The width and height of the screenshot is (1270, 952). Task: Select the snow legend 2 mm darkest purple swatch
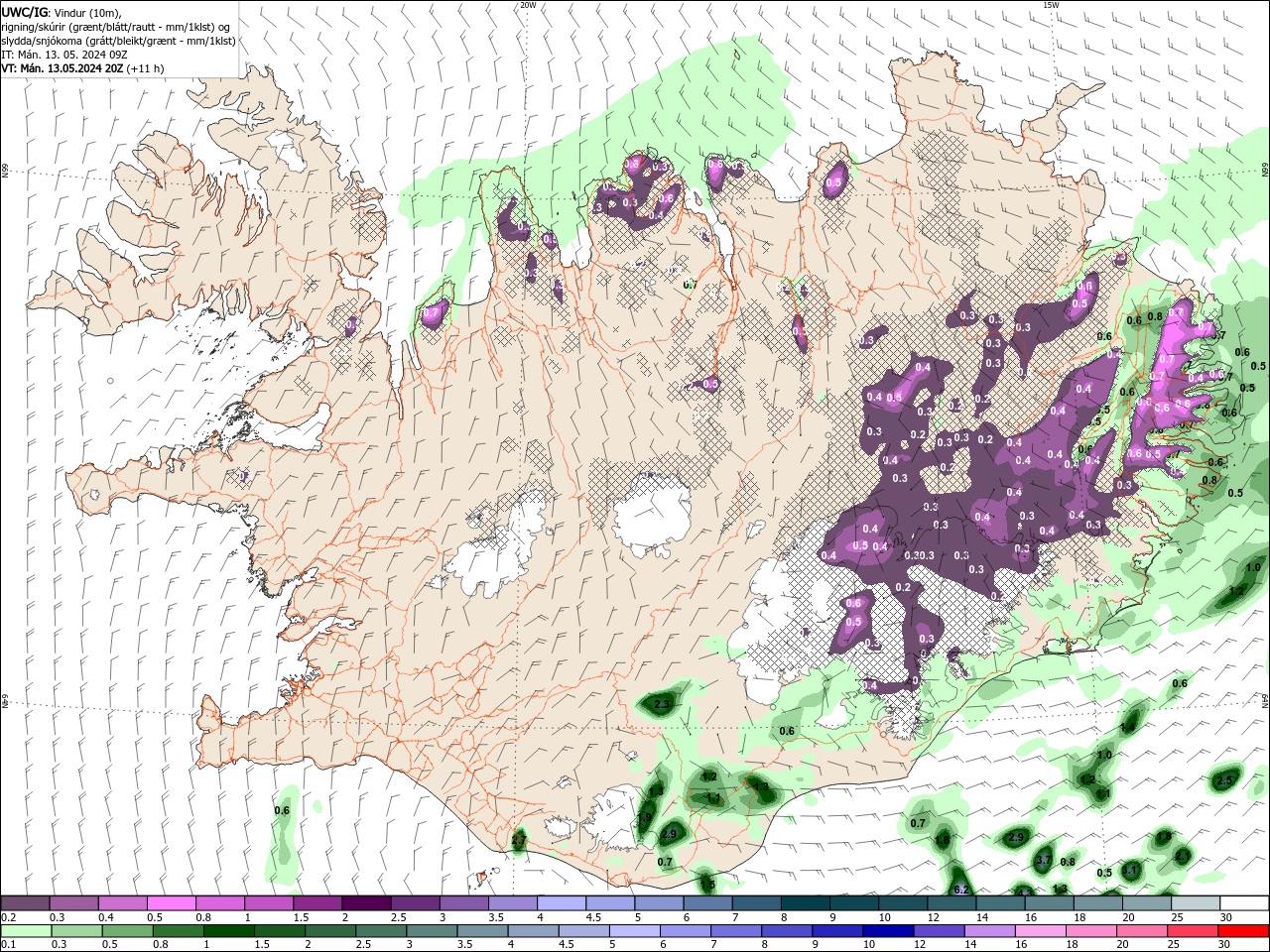(366, 903)
